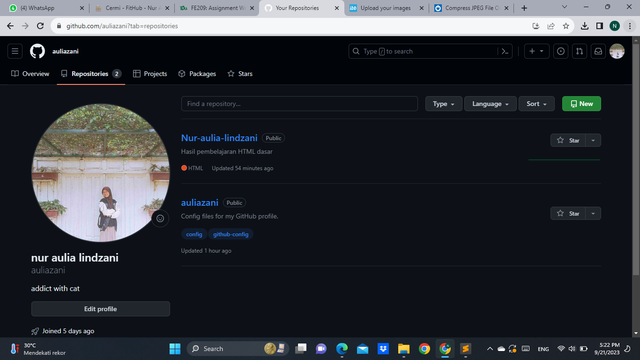Go to GitHub homepage via Octocat logo
Screen dimensions: 640x360
click(x=37, y=51)
